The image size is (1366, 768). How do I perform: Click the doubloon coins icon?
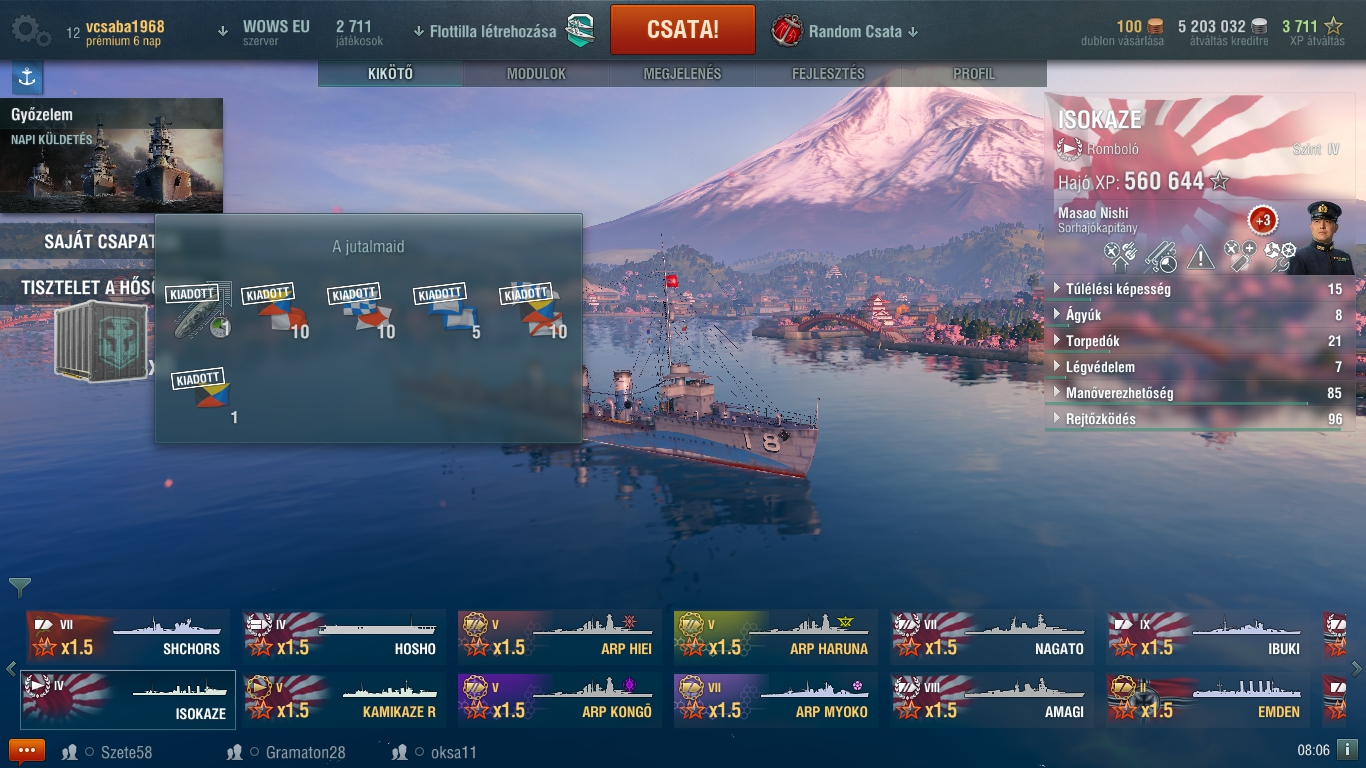click(x=1155, y=27)
